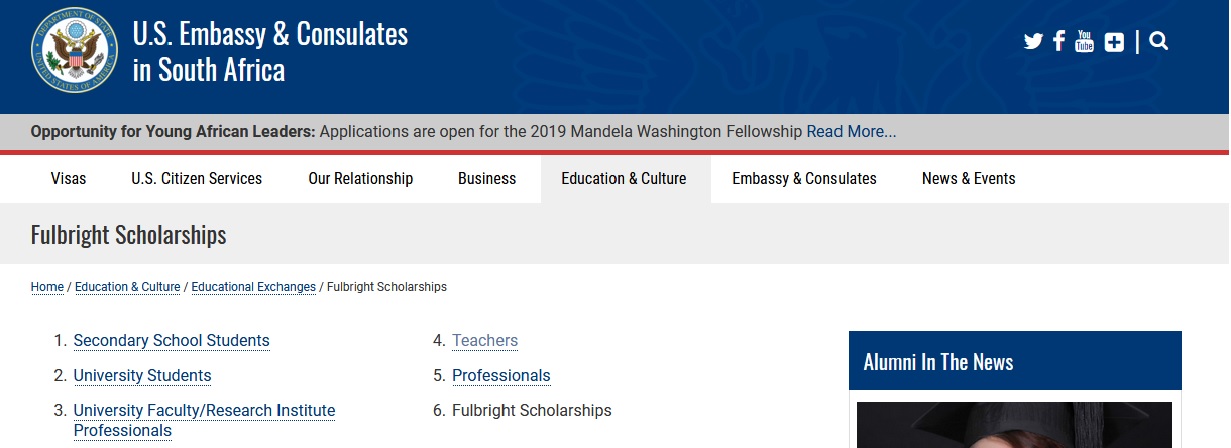Open the Embassy & Consulates menu
This screenshot has height=448, width=1231.
pos(804,179)
